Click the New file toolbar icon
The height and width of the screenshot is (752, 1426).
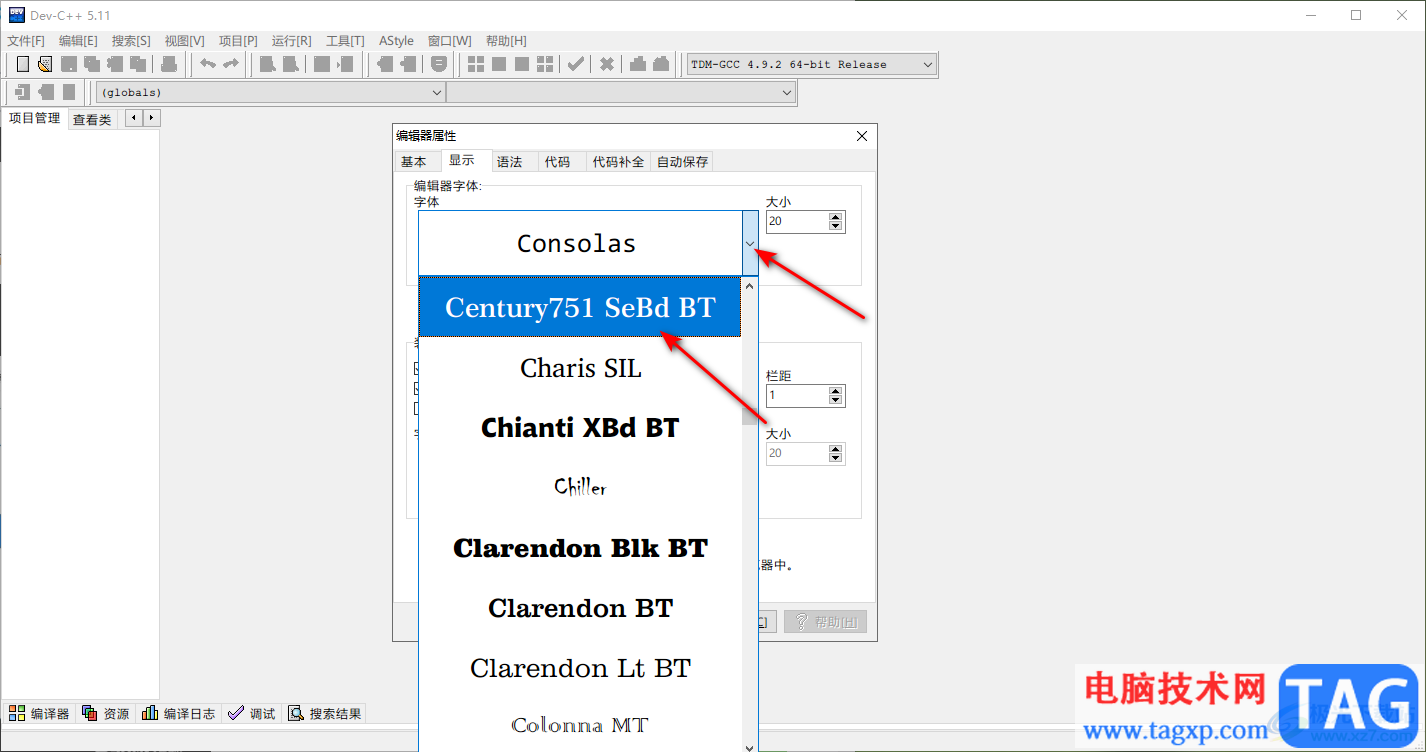[x=22, y=64]
